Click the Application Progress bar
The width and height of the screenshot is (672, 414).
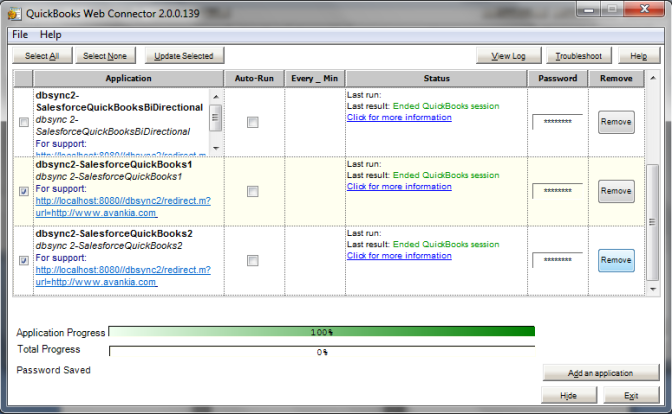click(321, 331)
